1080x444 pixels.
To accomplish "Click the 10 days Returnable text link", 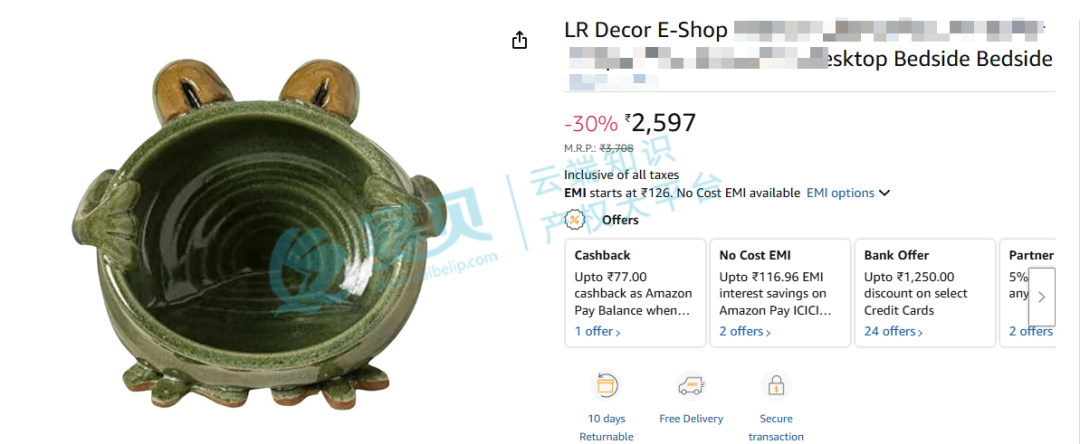I will (606, 427).
